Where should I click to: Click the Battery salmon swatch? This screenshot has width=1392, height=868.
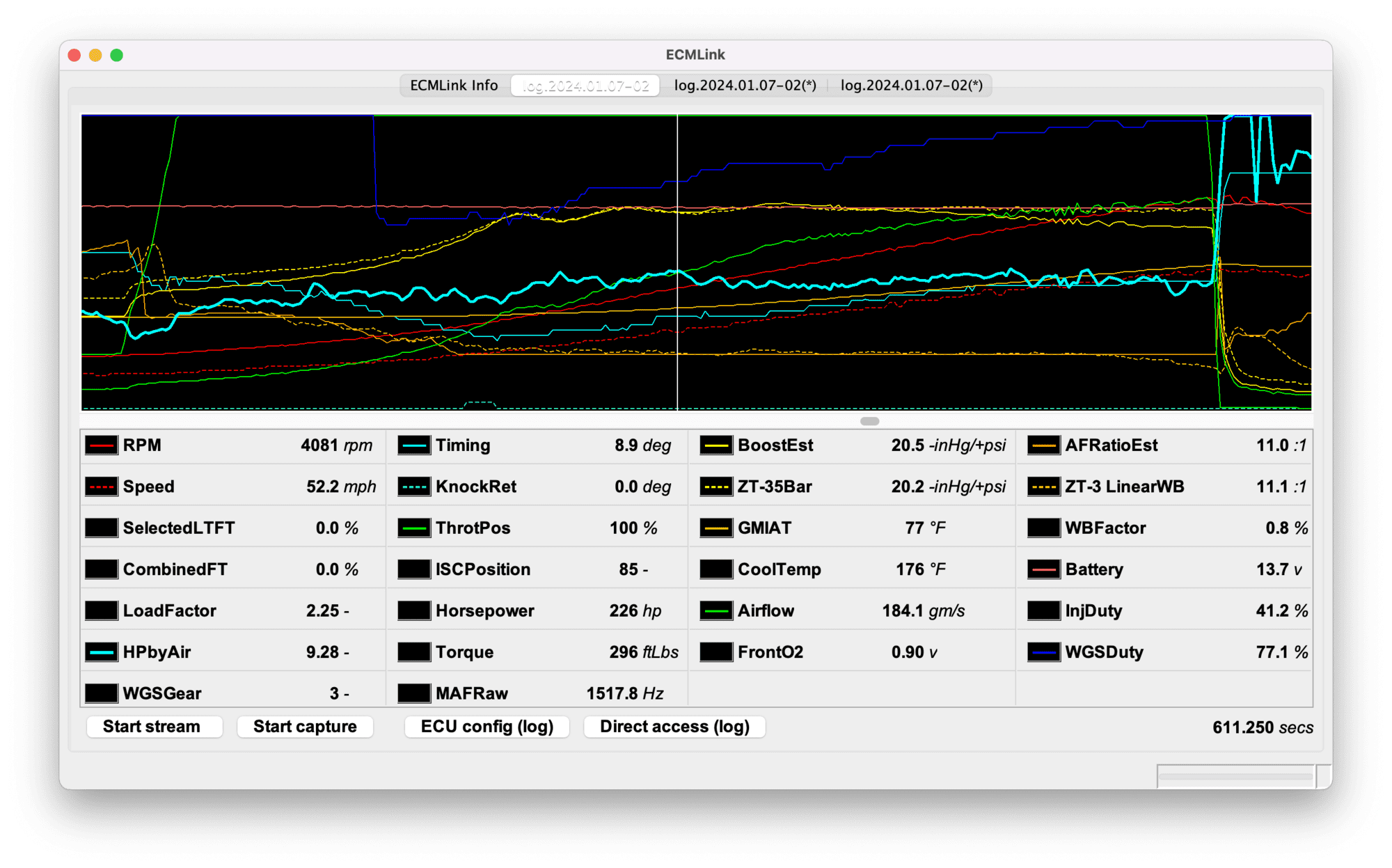(1043, 569)
